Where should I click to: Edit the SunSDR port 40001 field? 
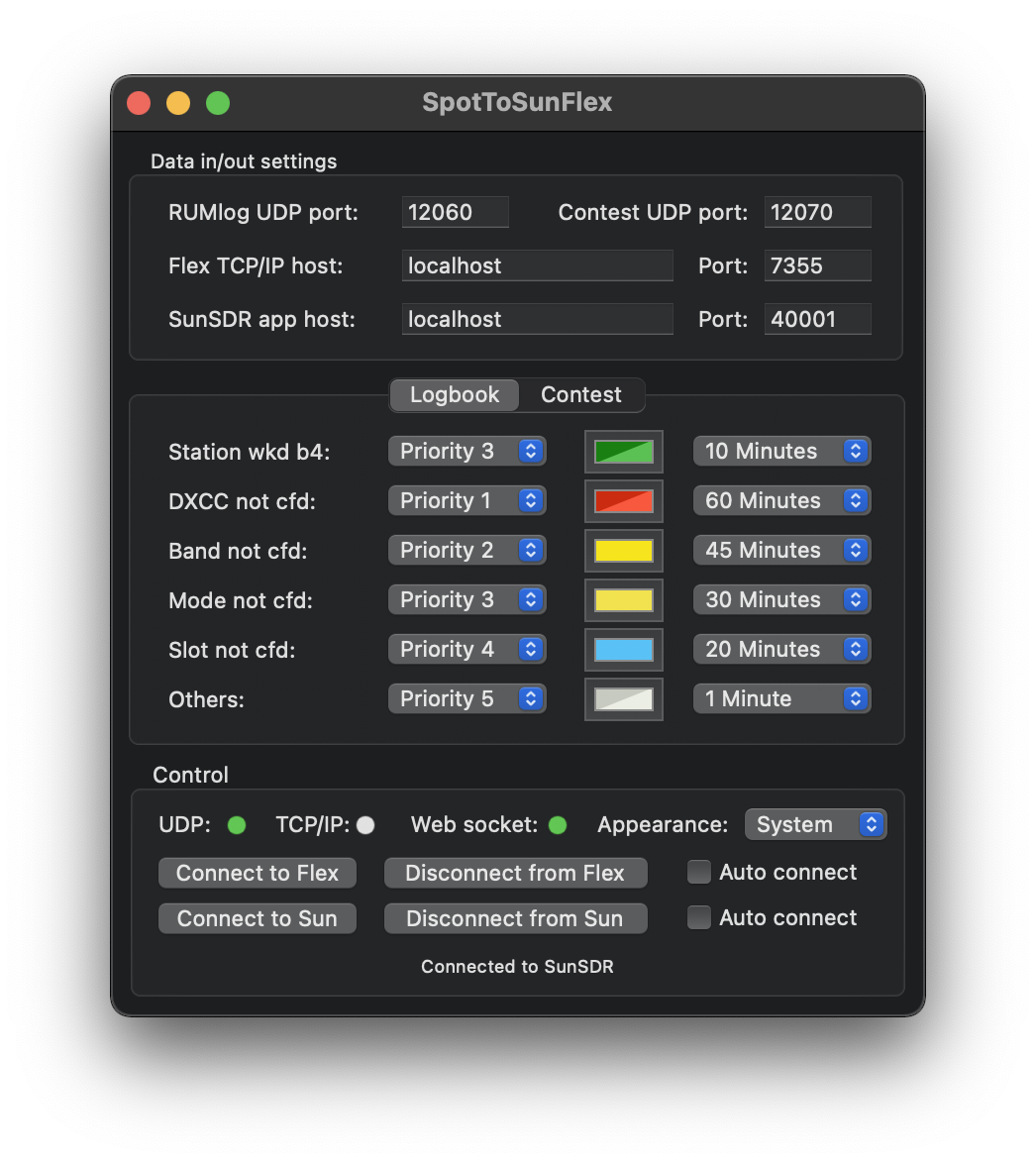pos(818,319)
